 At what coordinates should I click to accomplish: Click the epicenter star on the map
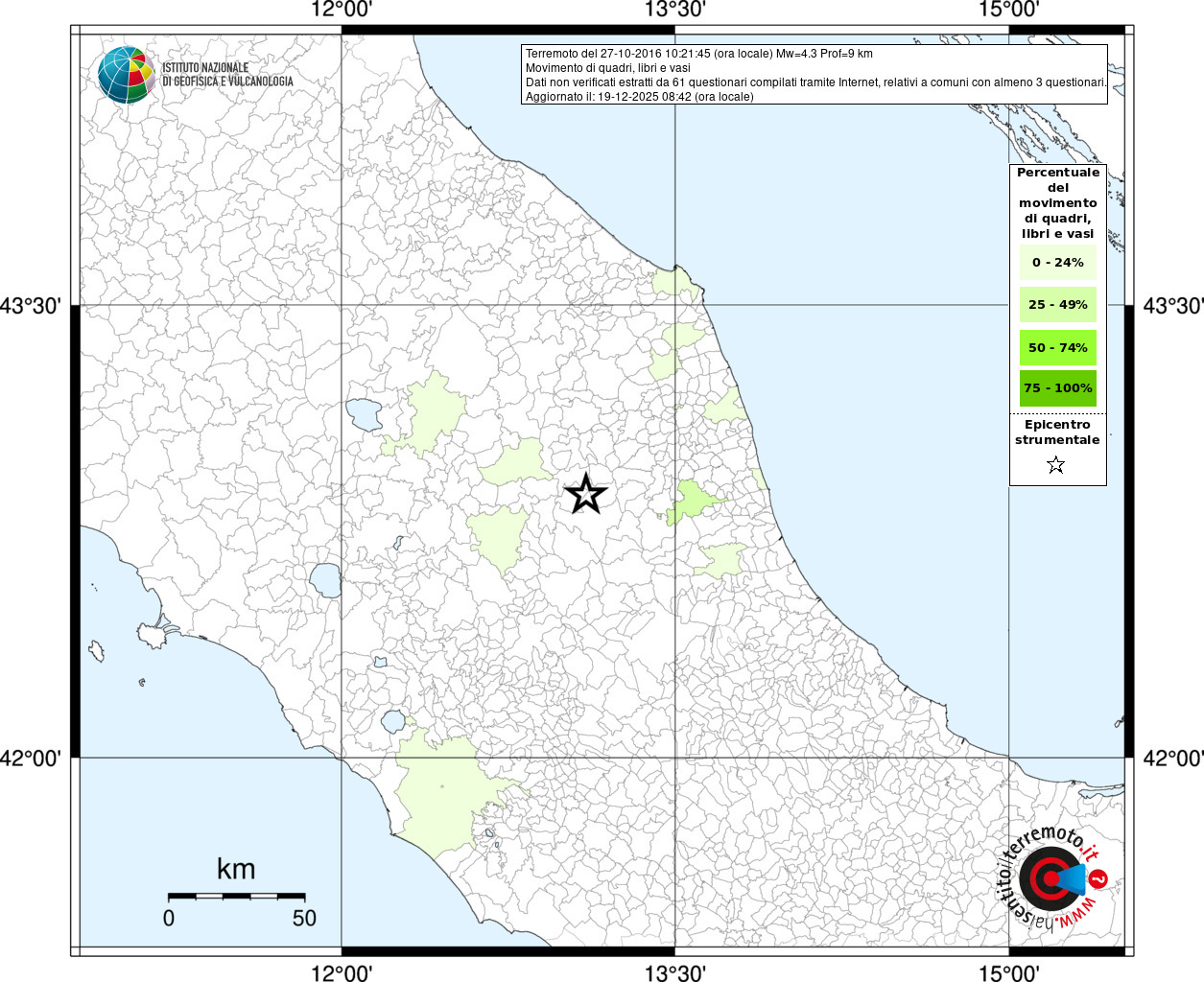(x=586, y=495)
